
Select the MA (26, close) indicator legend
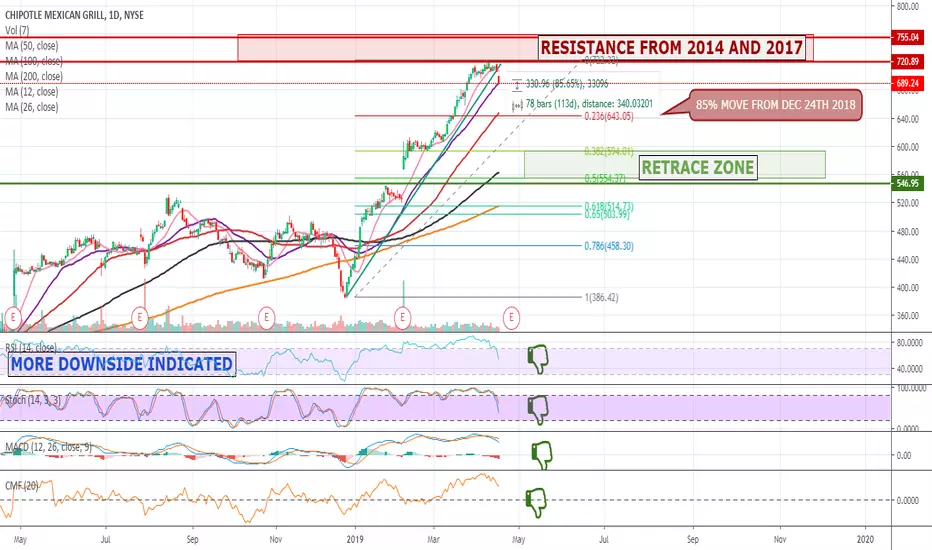32,107
